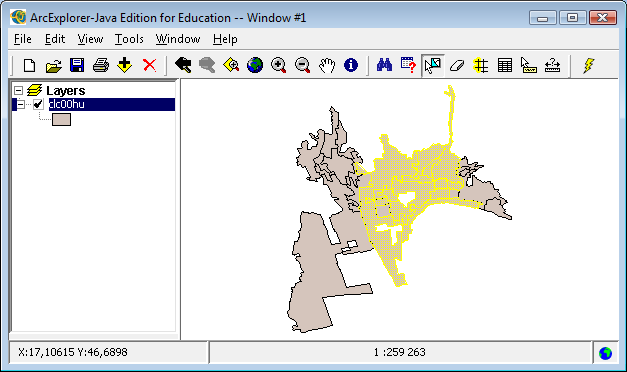Click the clc00hu layer color symbol swatch
The width and height of the screenshot is (627, 372).
click(62, 119)
